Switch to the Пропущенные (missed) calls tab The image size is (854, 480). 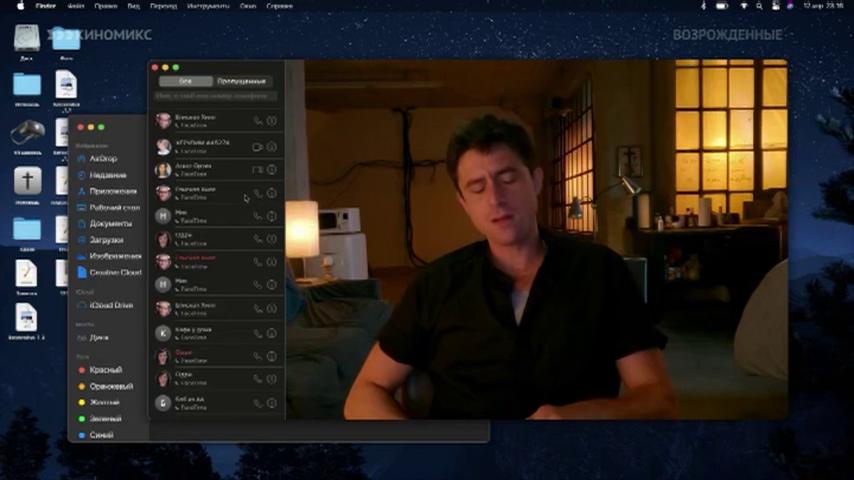coord(241,81)
